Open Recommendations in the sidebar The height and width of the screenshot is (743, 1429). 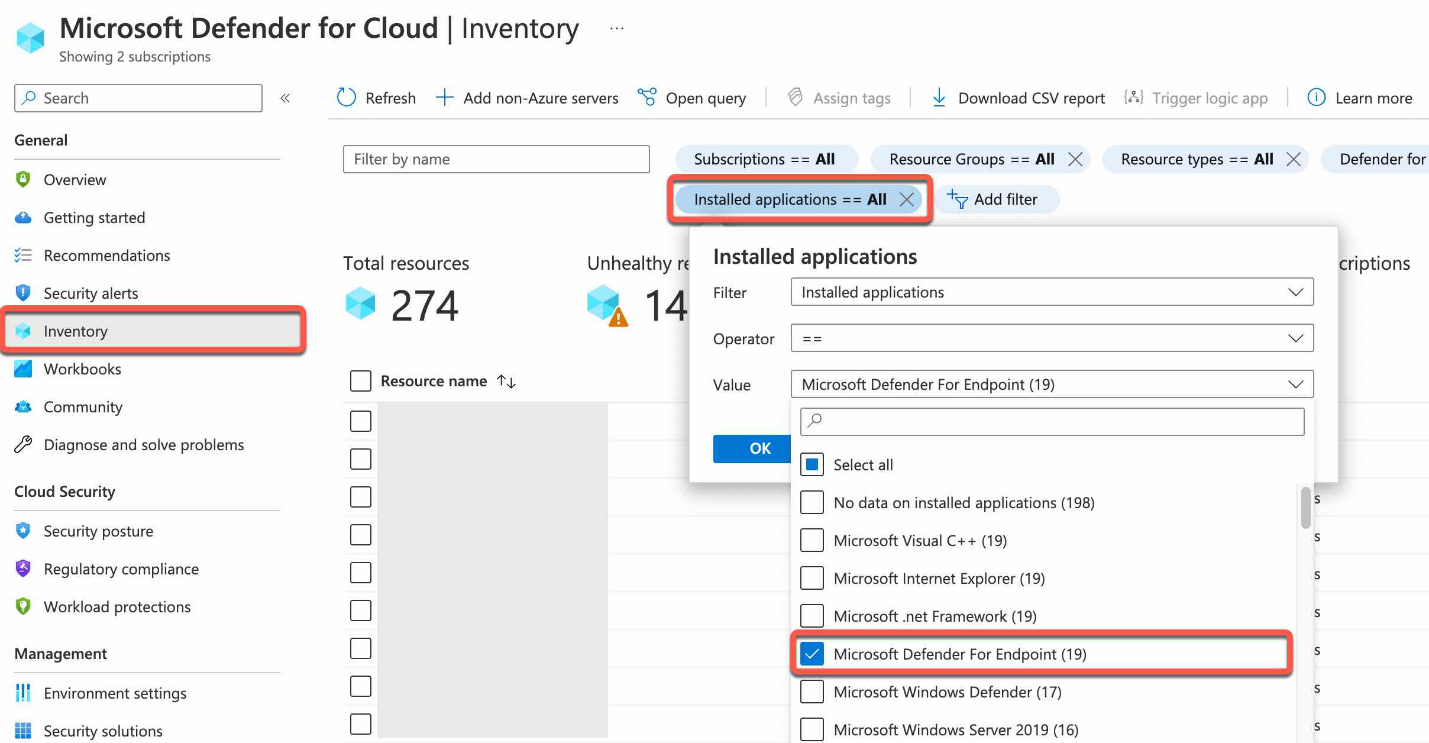[x=106, y=256]
